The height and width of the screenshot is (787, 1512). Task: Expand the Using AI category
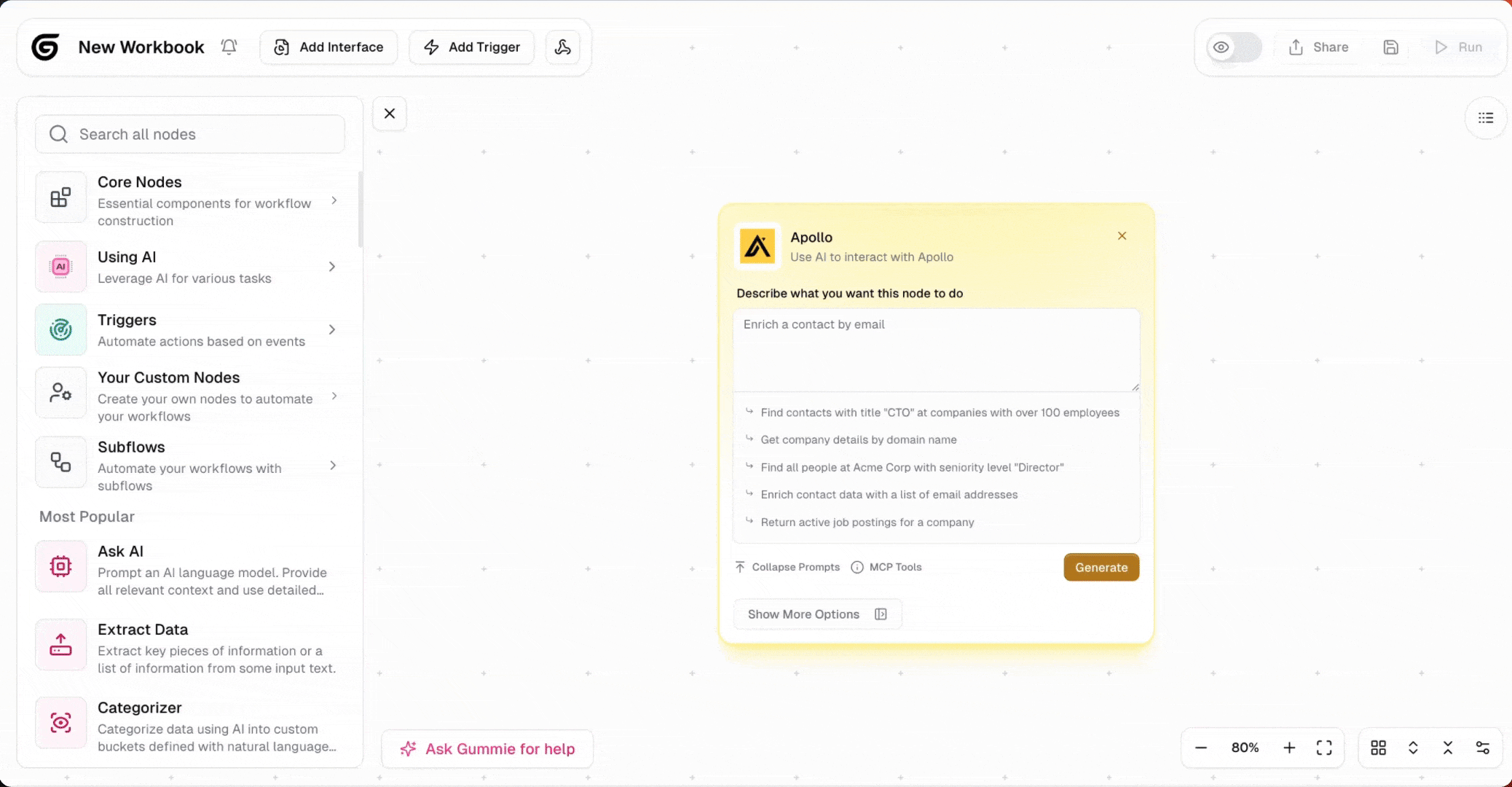click(332, 267)
